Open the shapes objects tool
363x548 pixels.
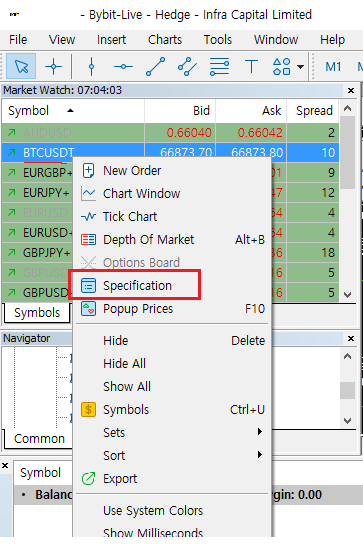click(x=282, y=66)
